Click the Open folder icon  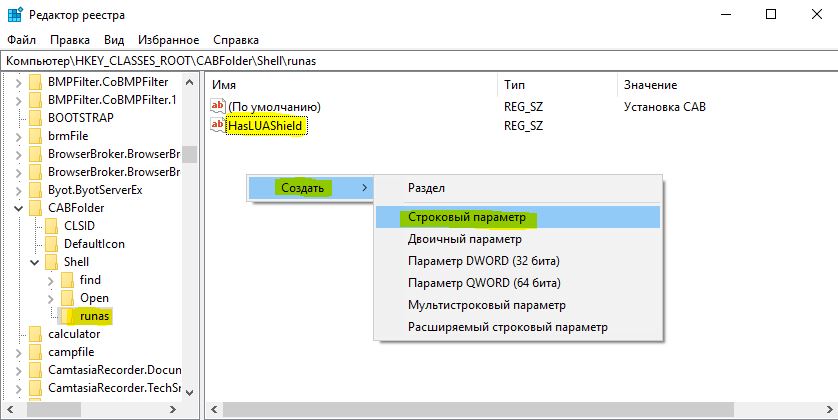tap(67, 298)
